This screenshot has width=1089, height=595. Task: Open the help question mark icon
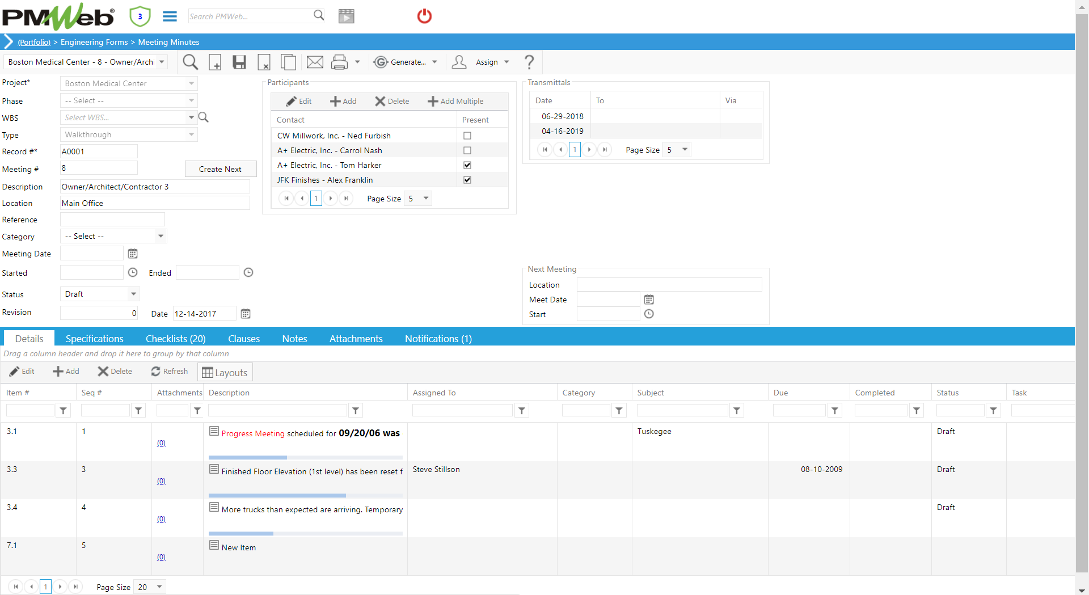coord(529,62)
